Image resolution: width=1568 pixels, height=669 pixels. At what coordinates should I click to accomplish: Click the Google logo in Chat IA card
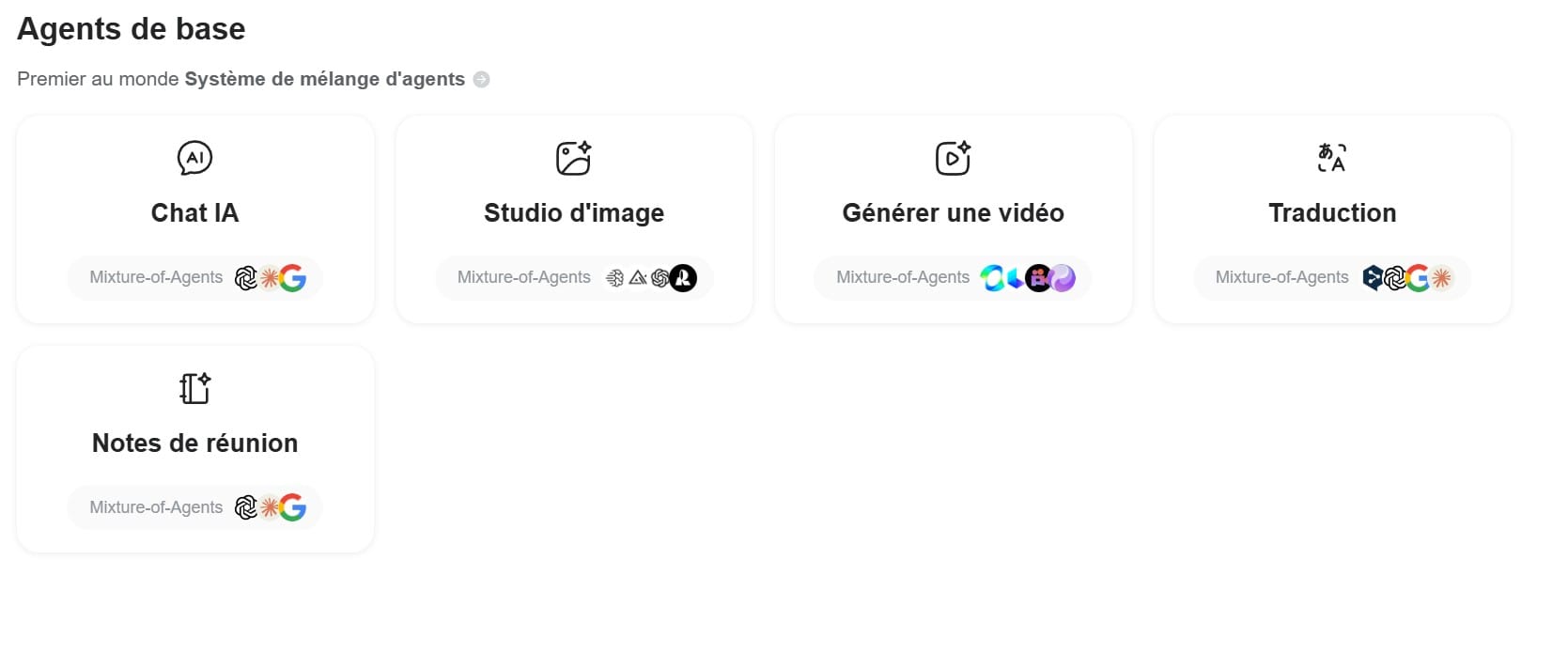pos(293,278)
